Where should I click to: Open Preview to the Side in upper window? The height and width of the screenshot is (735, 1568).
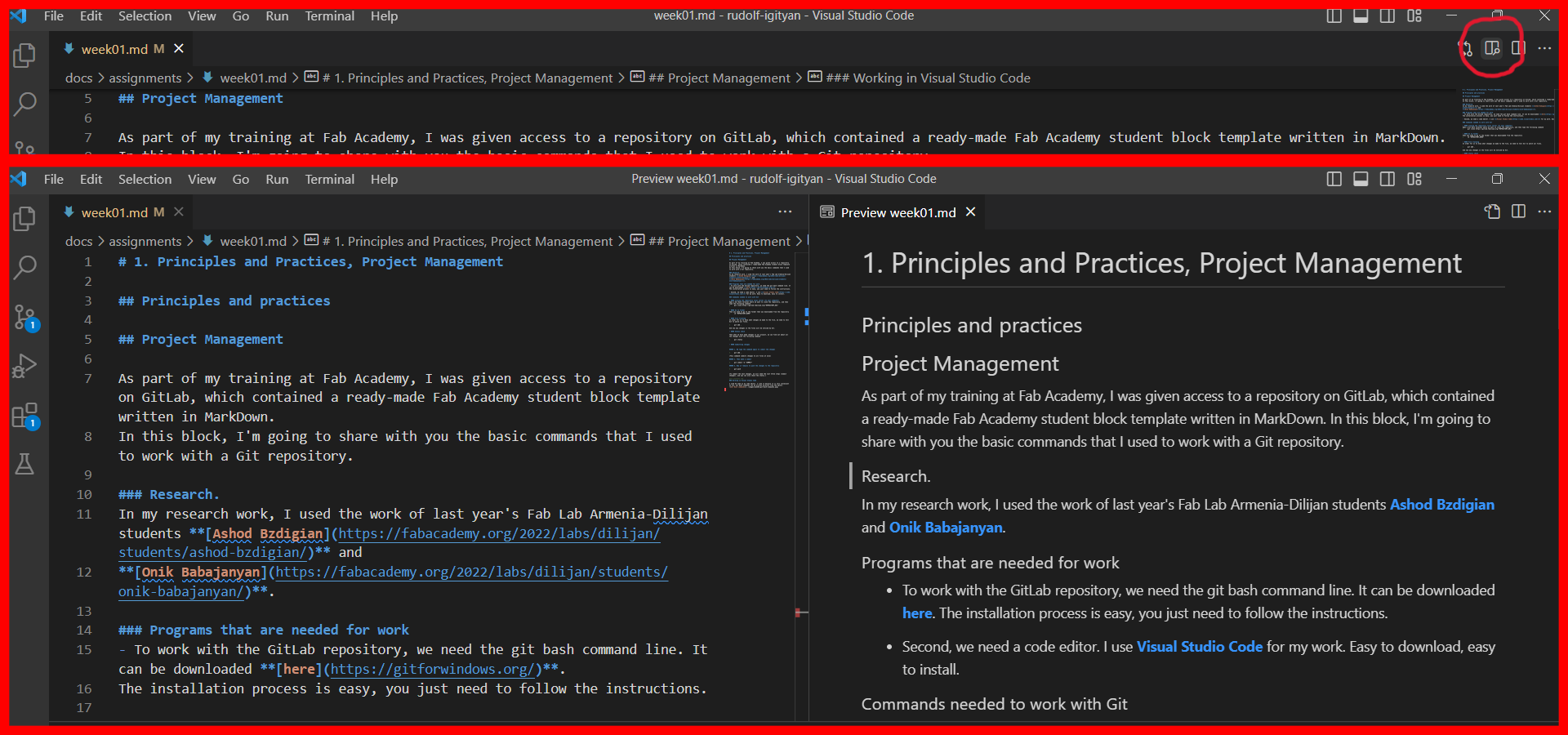click(1492, 48)
